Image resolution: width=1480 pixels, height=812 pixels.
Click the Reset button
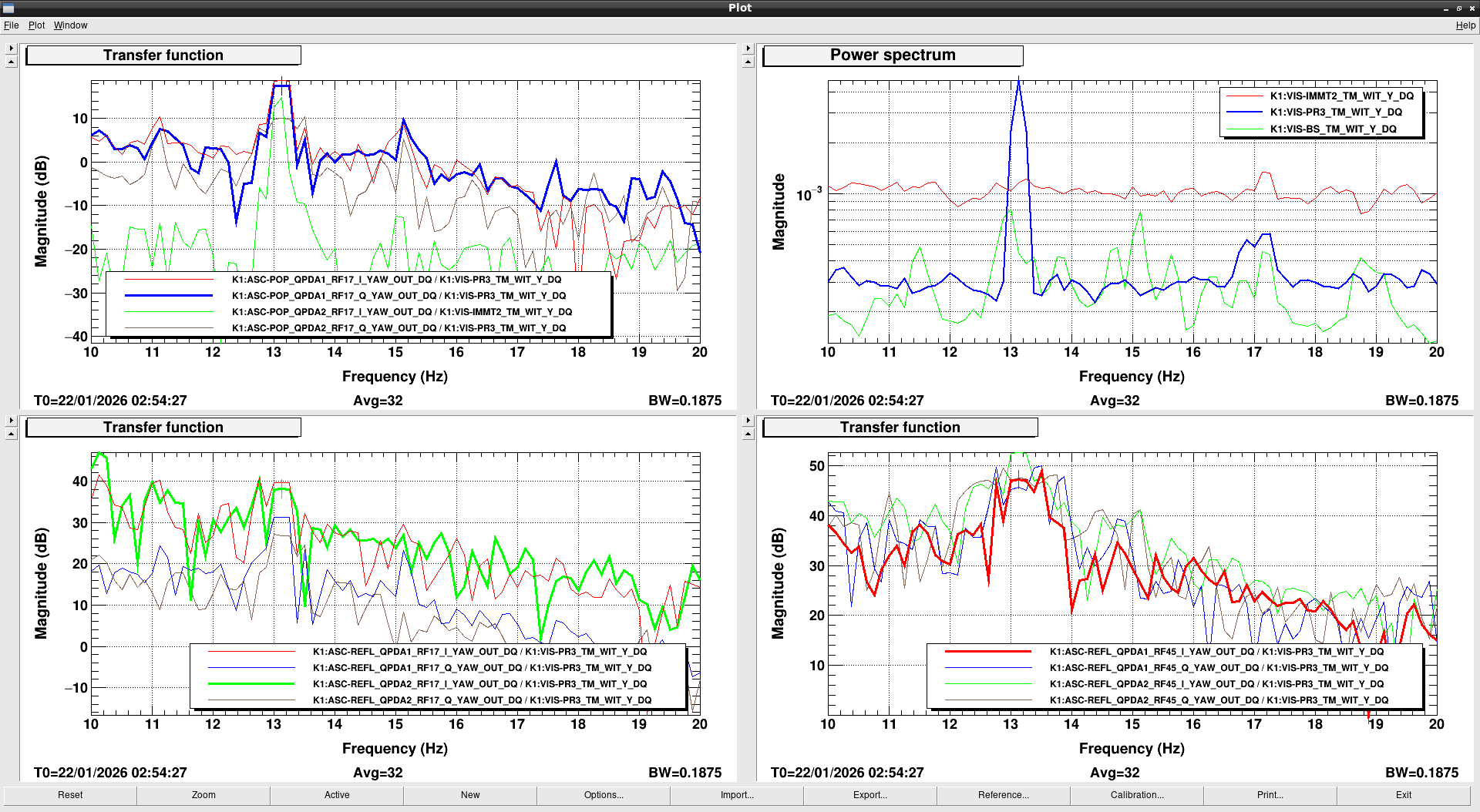pos(70,795)
